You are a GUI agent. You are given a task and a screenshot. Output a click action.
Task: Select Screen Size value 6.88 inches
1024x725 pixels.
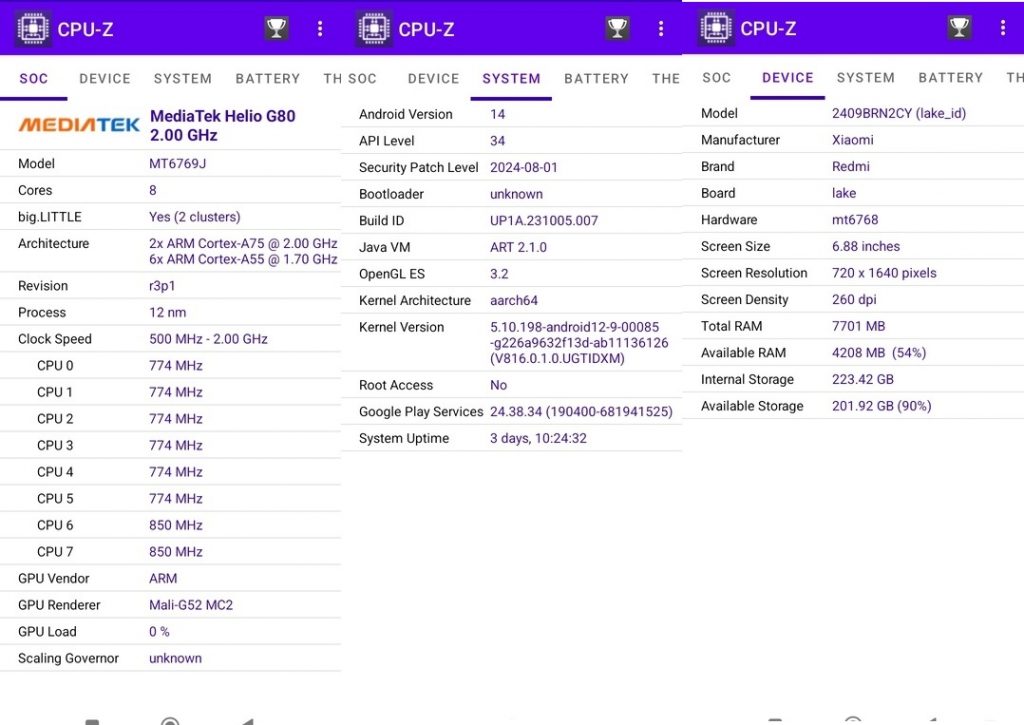pos(865,247)
